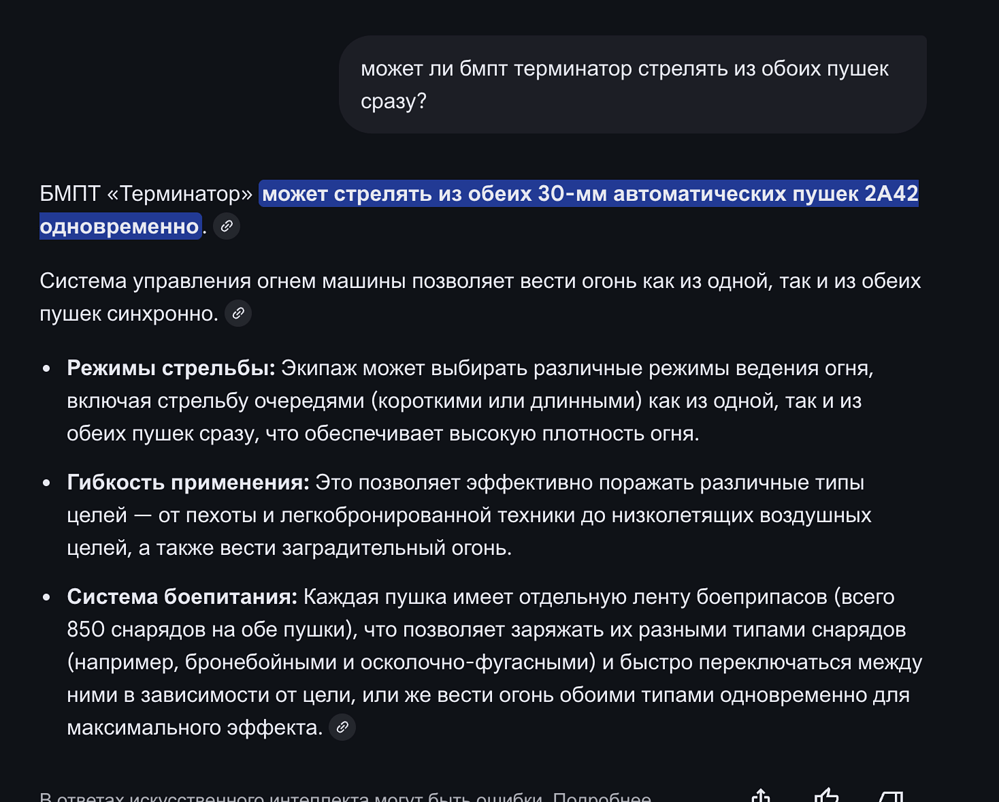Click the text «БМПТ «Терминатор»» at answer start
The image size is (999, 802).
tap(146, 194)
